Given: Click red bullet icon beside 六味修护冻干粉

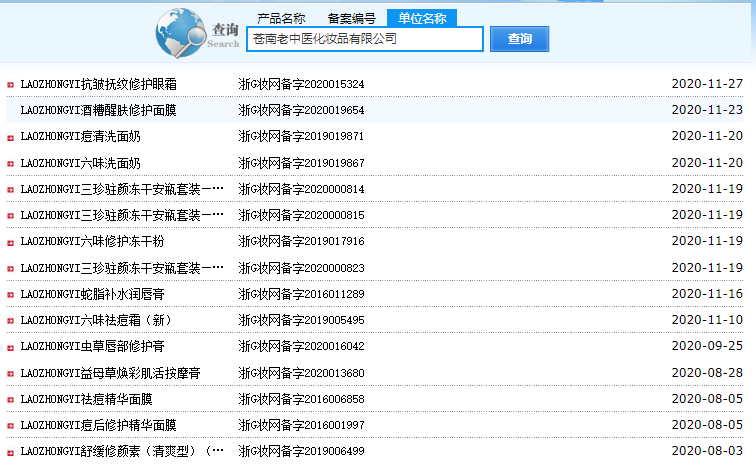Looking at the screenshot, I should (x=10, y=242).
